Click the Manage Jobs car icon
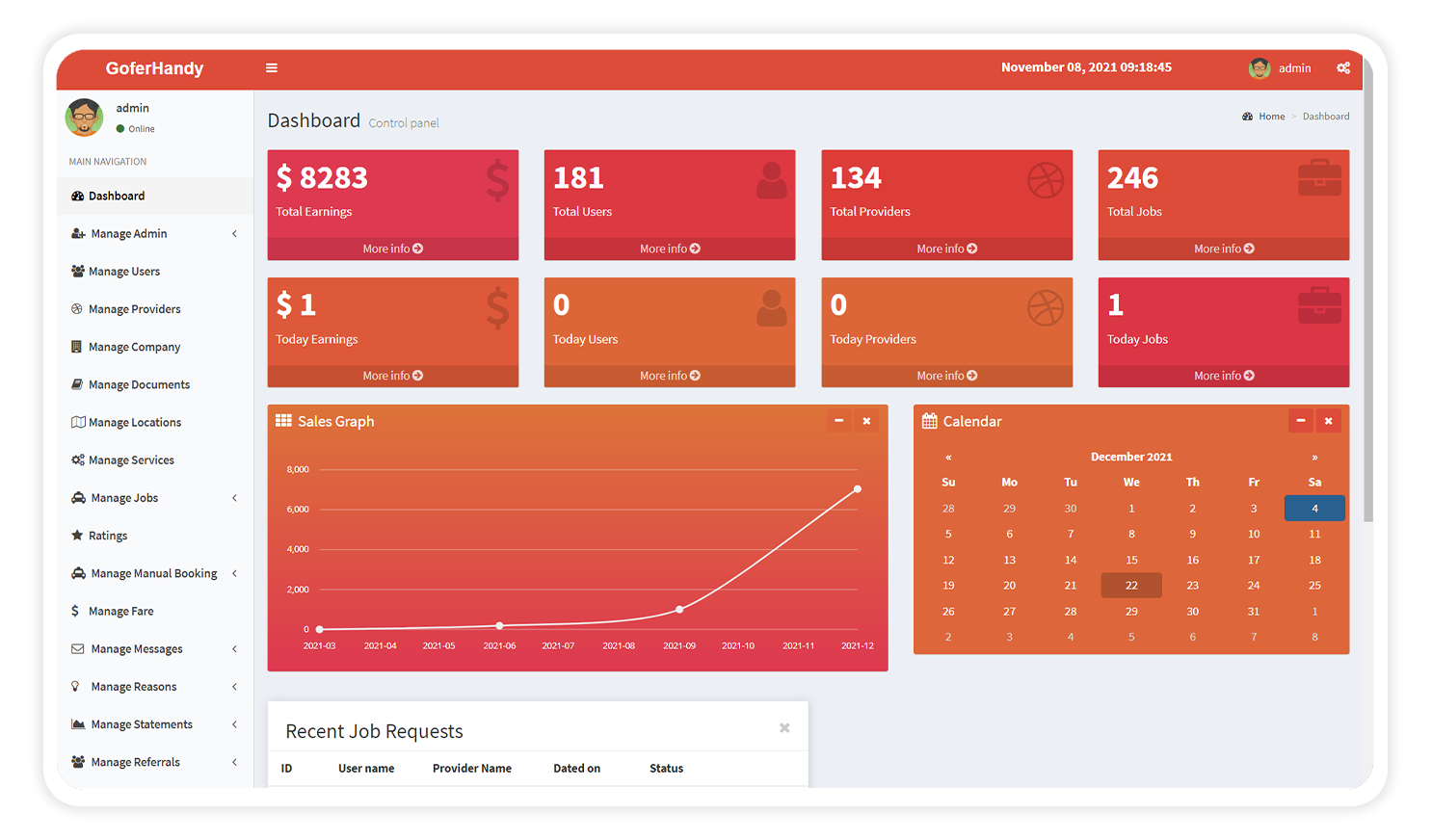 click(x=78, y=498)
